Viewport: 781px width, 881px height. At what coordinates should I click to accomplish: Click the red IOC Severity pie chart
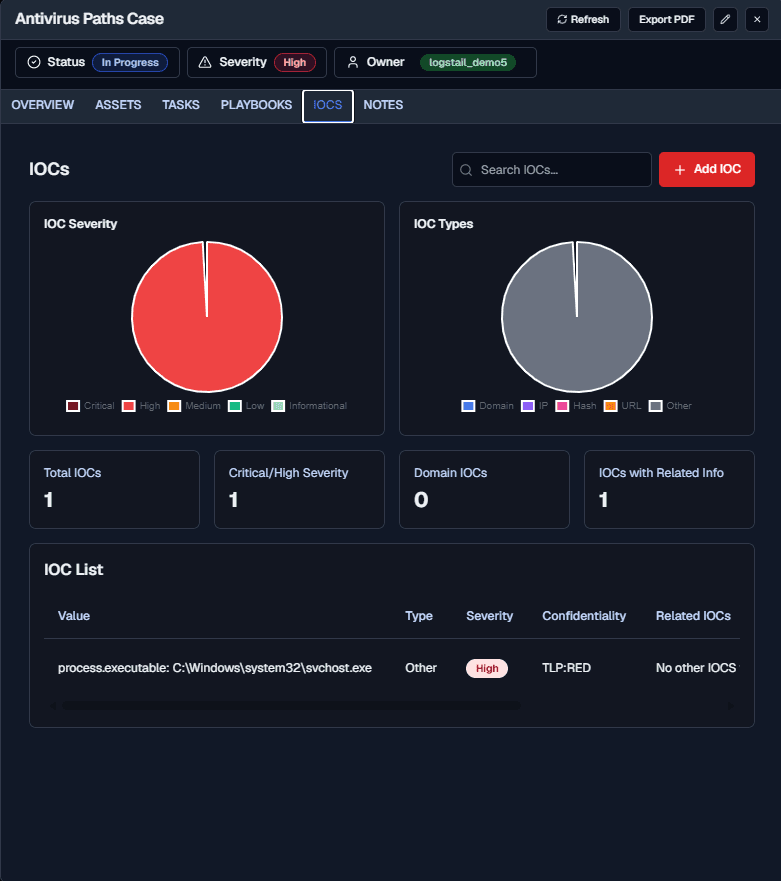click(207, 317)
